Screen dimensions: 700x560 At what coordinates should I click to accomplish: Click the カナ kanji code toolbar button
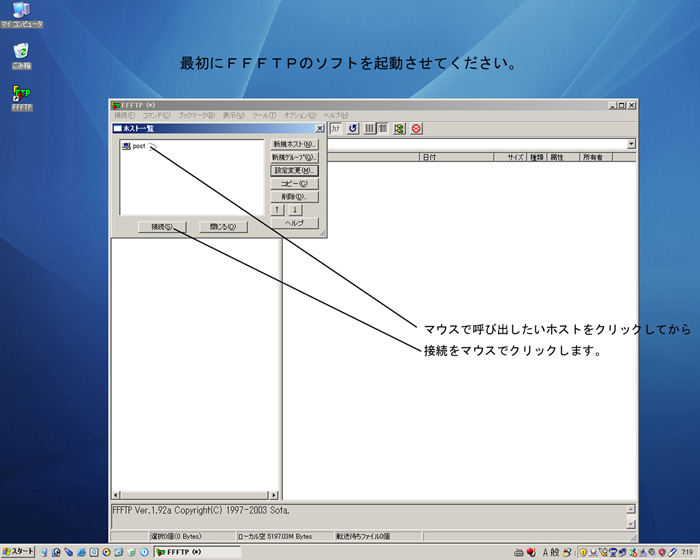pyautogui.click(x=336, y=129)
